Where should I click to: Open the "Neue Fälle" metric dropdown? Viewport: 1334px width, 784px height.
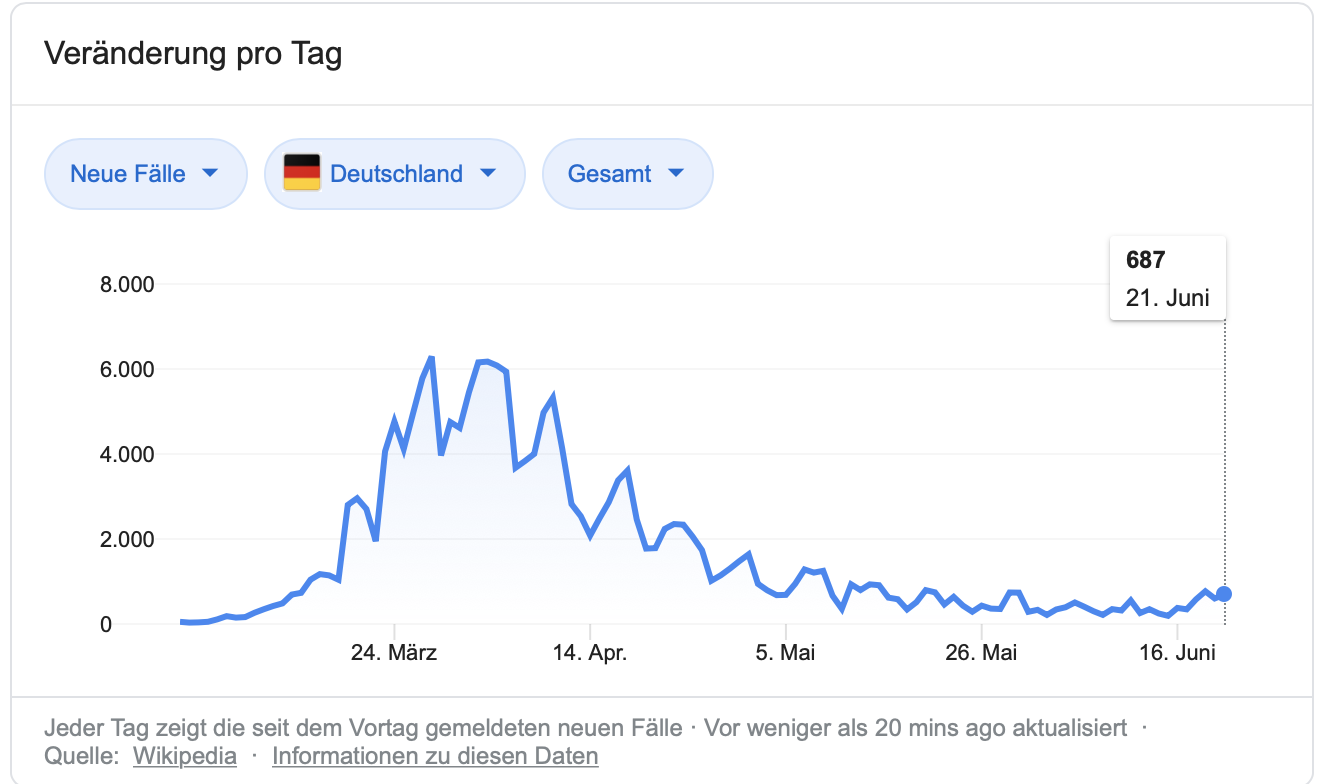click(x=144, y=174)
